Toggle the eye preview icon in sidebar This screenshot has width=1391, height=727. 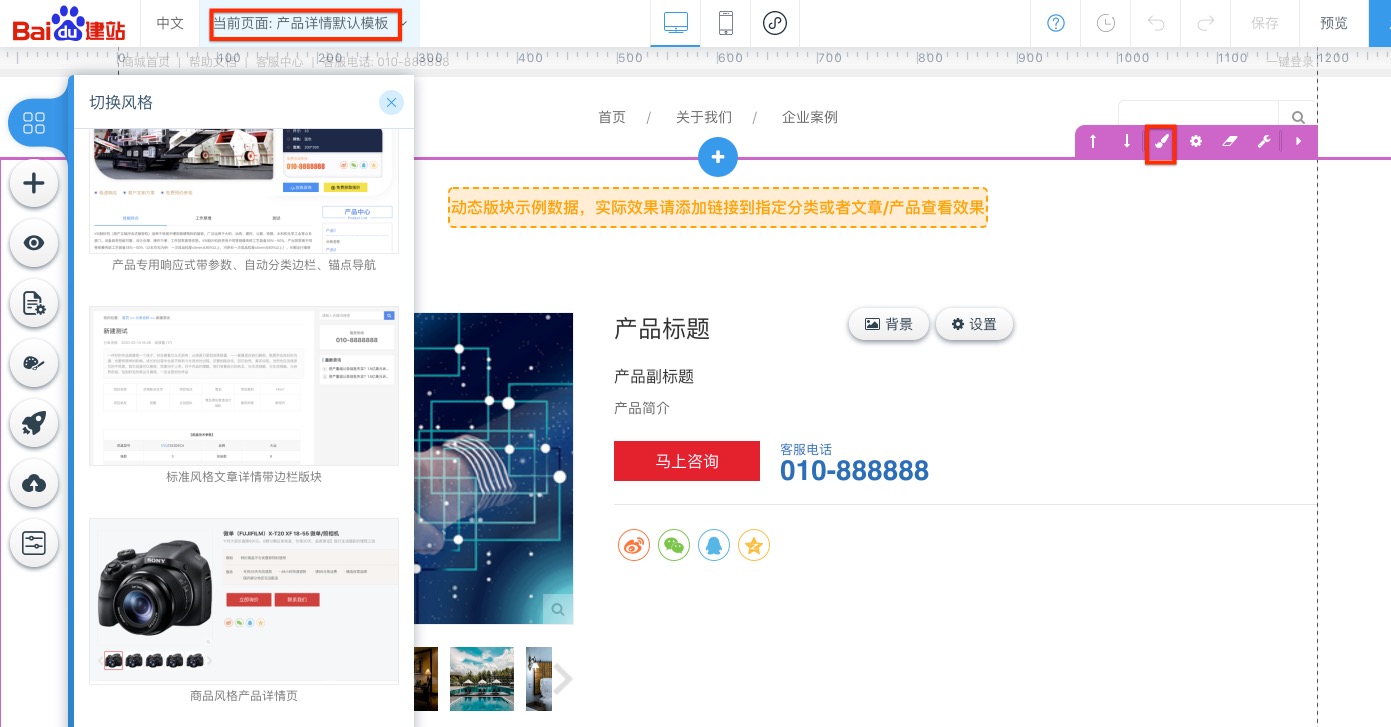coord(34,243)
